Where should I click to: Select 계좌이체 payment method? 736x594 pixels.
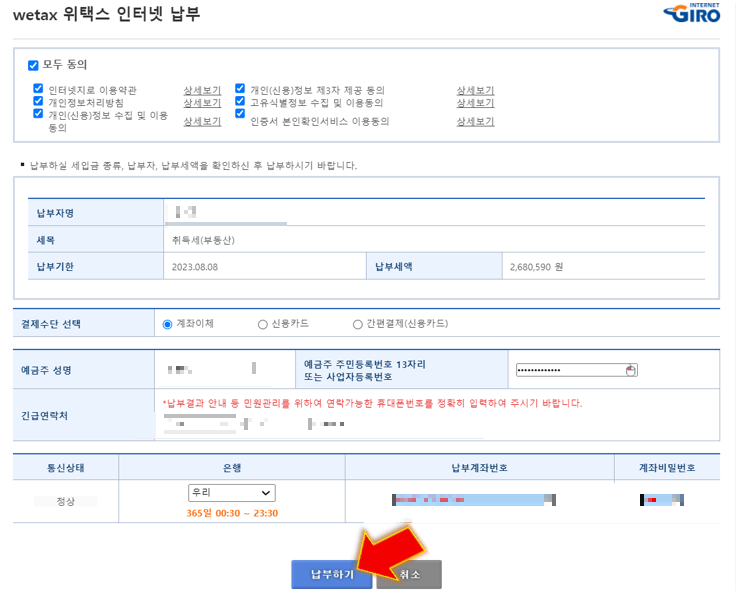click(167, 324)
